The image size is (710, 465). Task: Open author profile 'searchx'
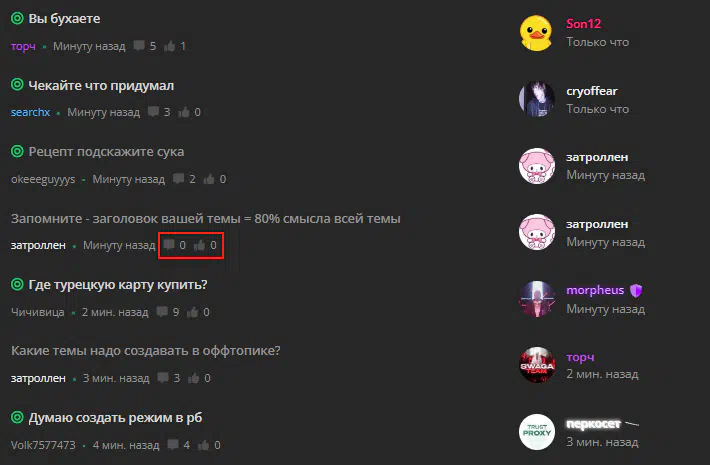[30, 112]
